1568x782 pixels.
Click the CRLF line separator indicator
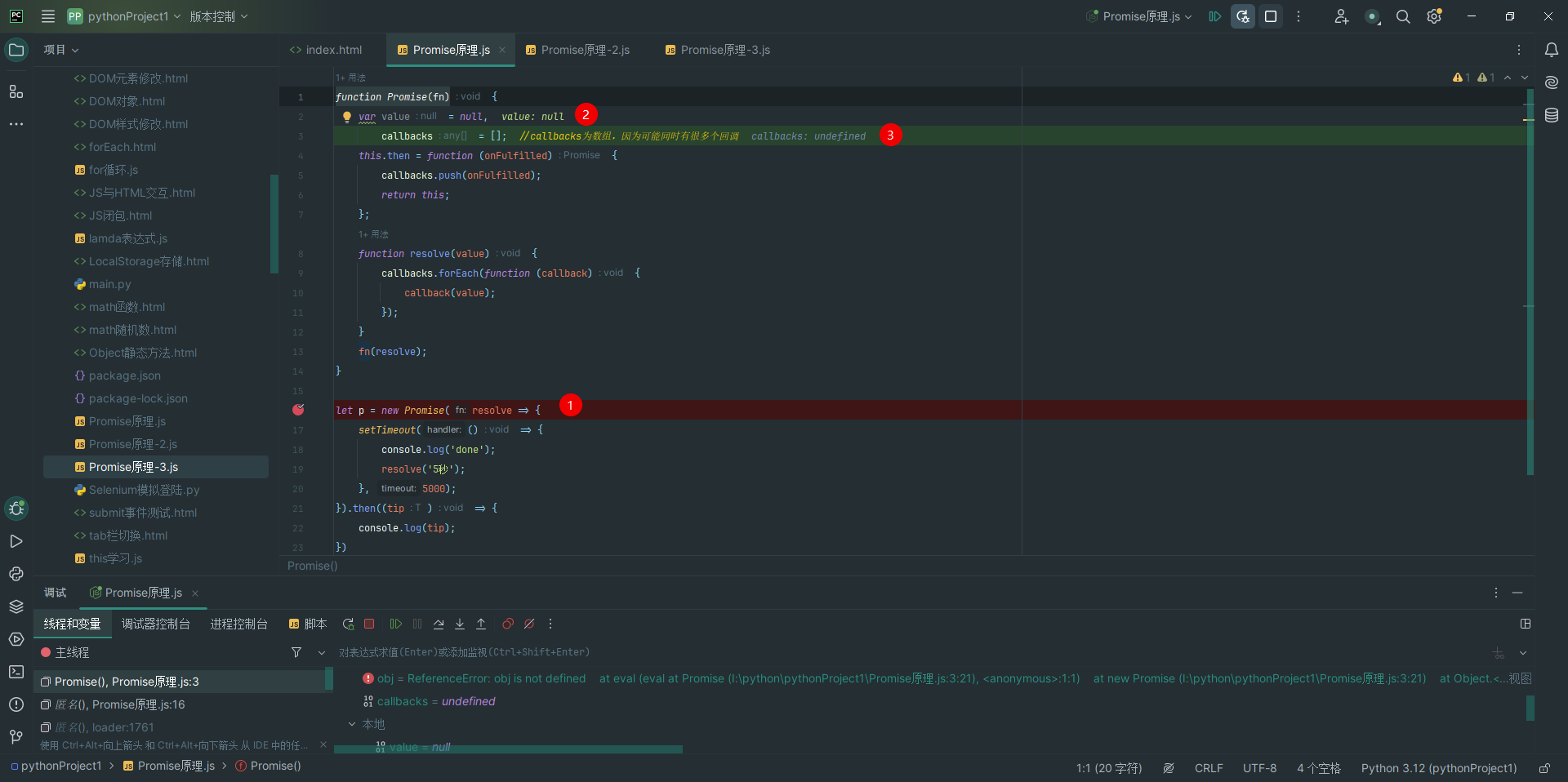coord(1209,768)
